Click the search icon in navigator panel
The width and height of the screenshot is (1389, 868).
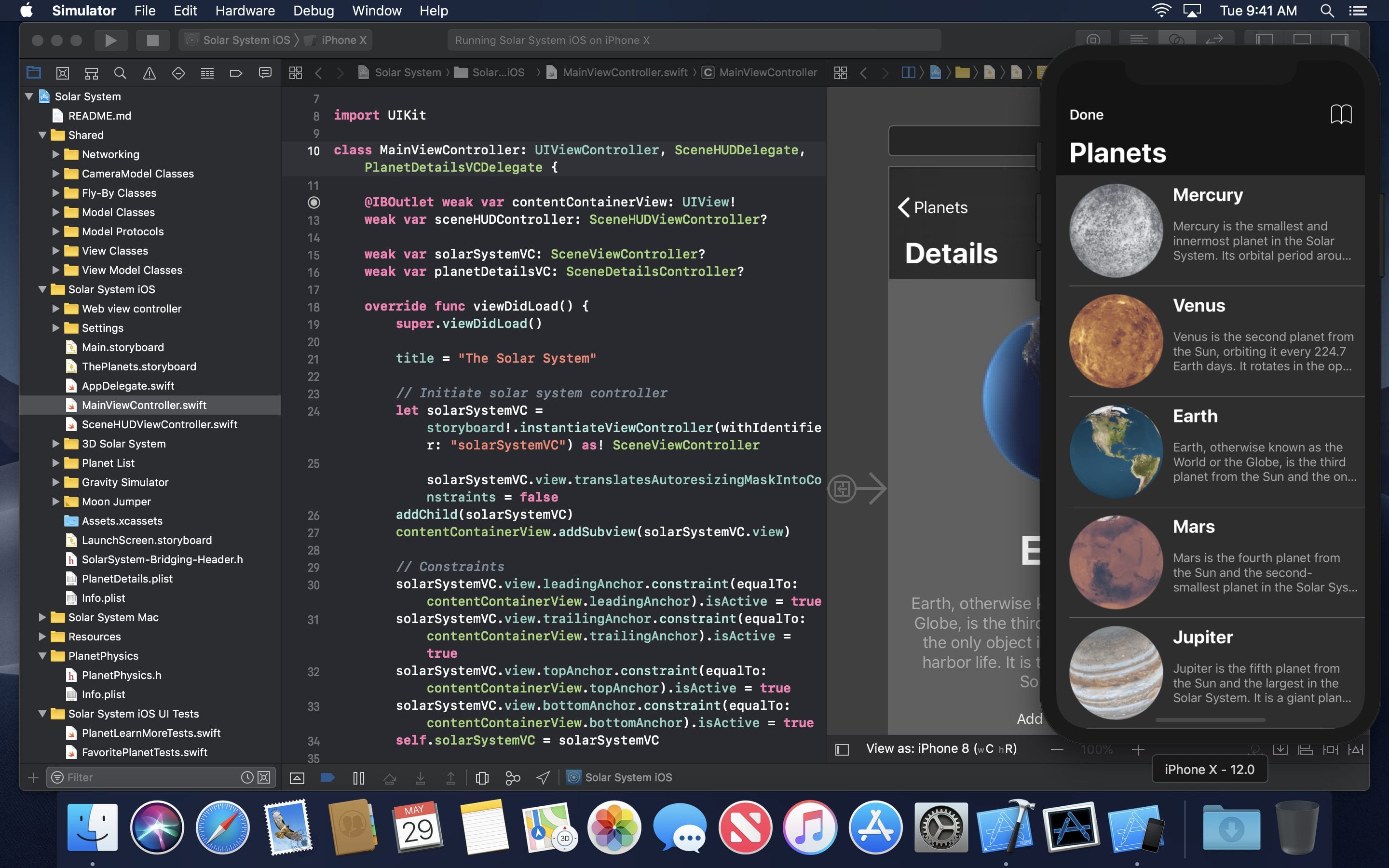tap(120, 71)
